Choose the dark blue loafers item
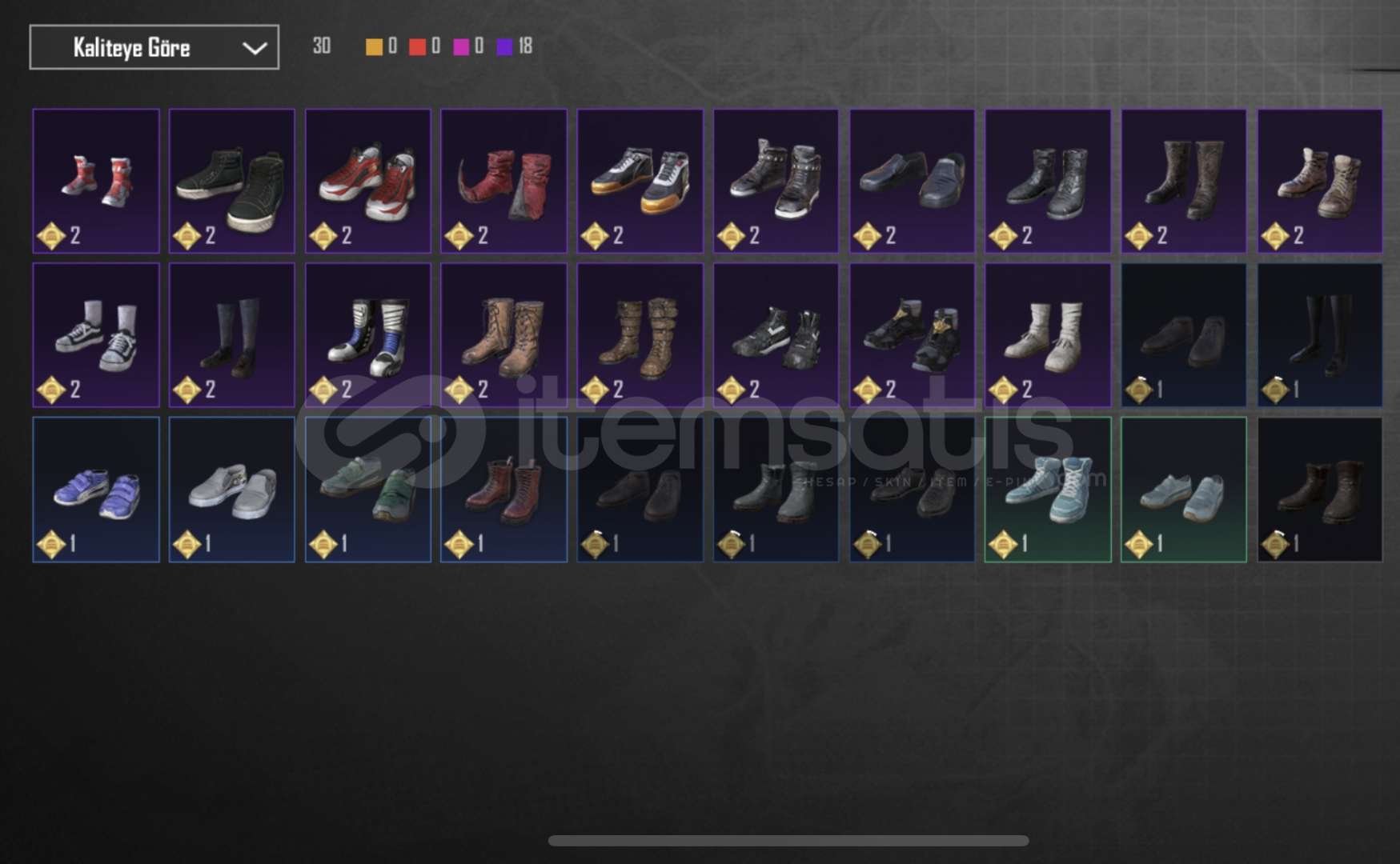The width and height of the screenshot is (1400, 864). 913,181
